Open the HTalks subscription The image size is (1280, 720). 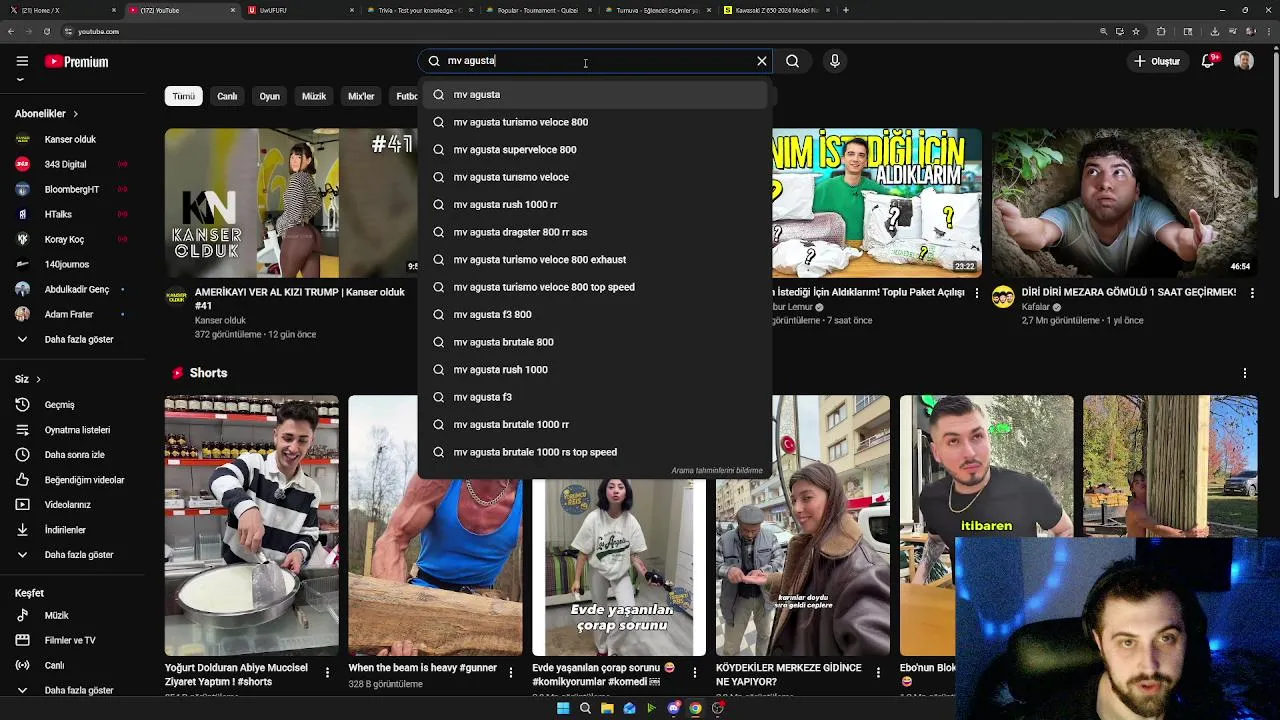[70, 214]
